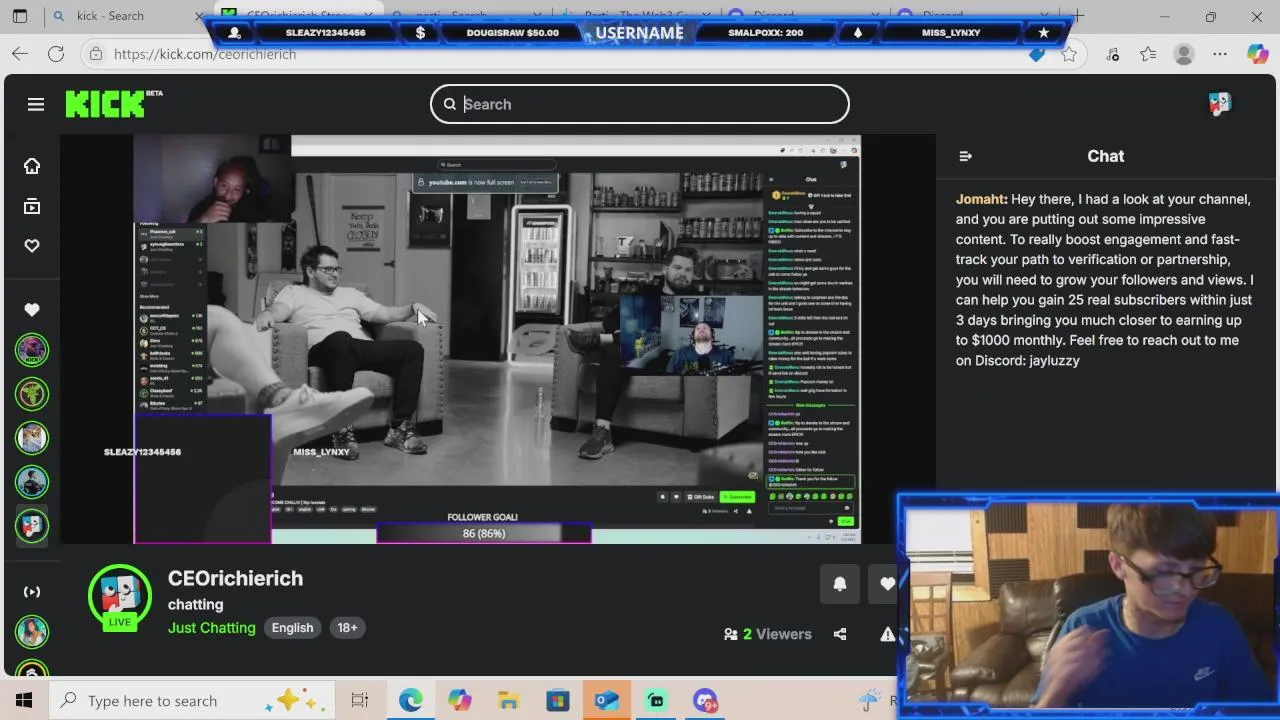View site information lock icon
The height and width of the screenshot is (720, 1280).
[x=96, y=54]
